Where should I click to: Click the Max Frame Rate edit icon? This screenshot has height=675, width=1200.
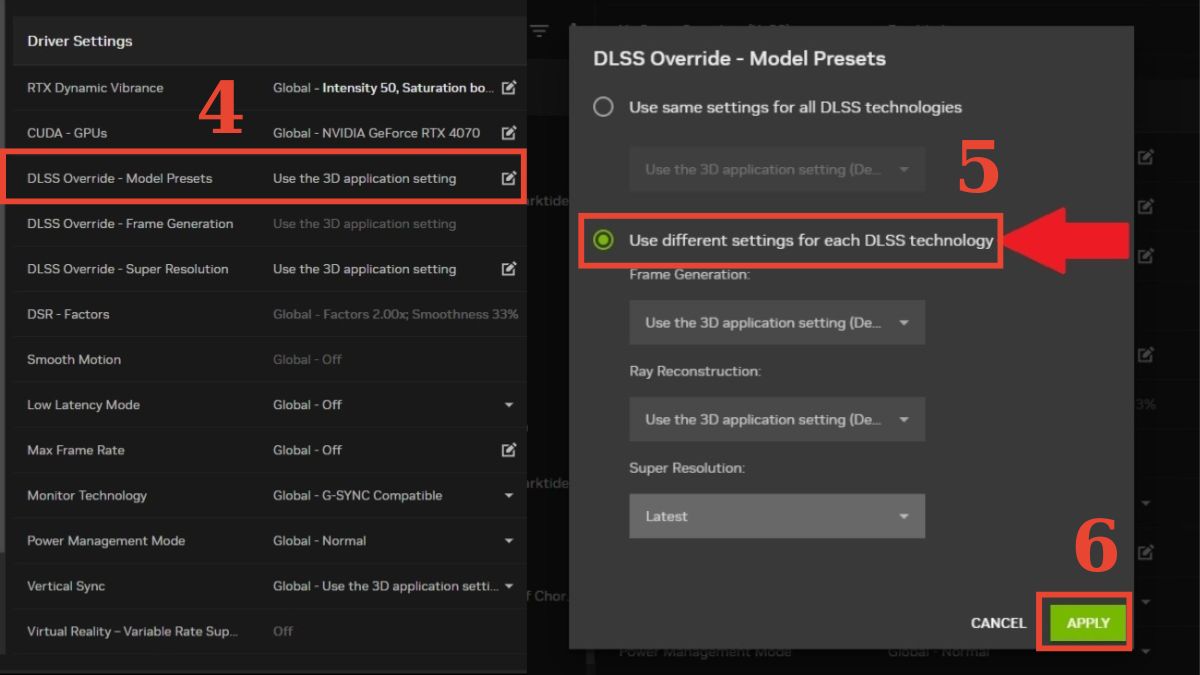pos(509,450)
